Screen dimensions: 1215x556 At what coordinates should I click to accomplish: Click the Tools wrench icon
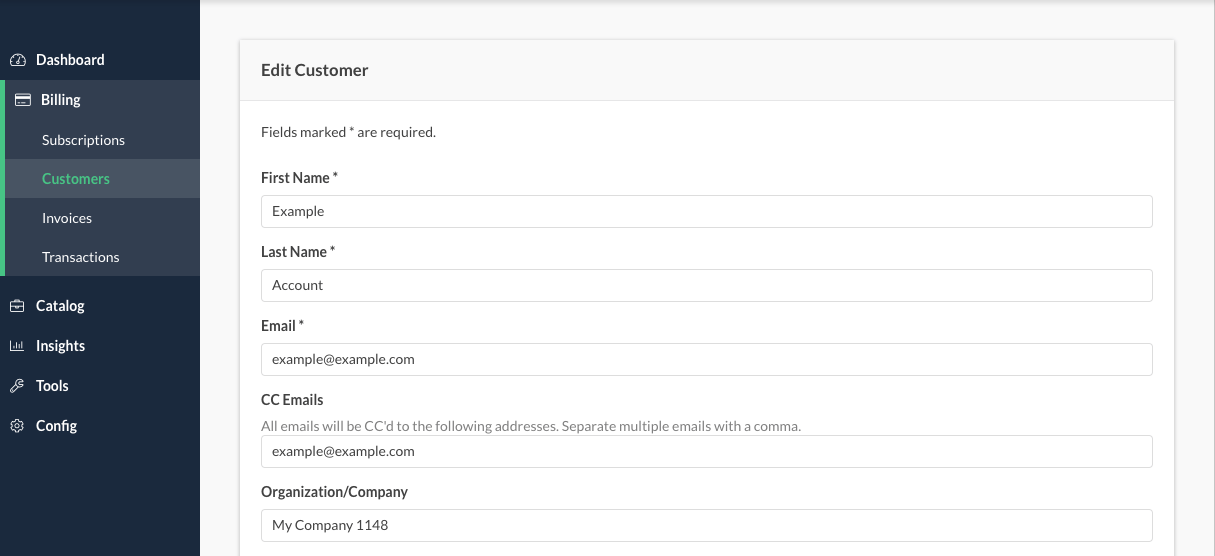point(17,386)
